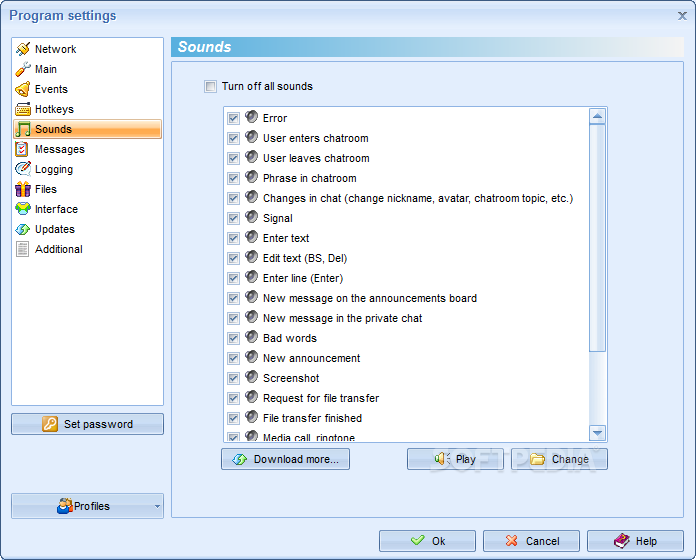696x560 pixels.
Task: Click the speaker icon beside Error
Action: tap(252, 117)
